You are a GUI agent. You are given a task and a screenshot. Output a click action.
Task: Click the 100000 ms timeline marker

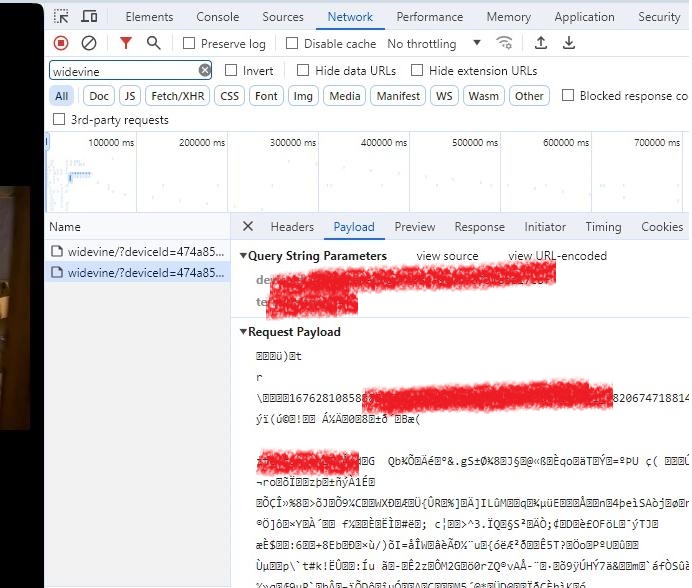[x=111, y=142]
